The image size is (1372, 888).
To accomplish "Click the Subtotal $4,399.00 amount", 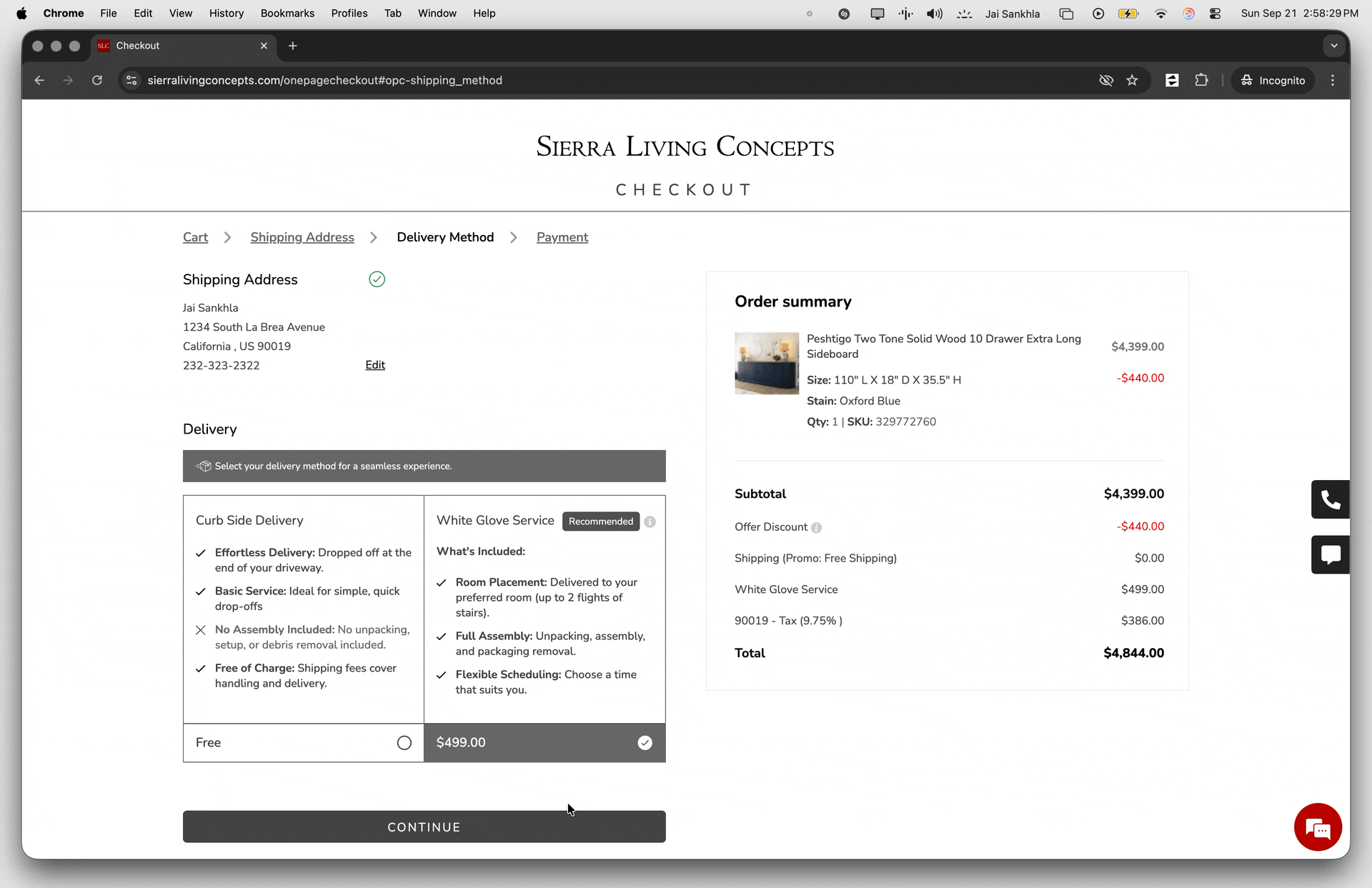I will tap(1133, 494).
